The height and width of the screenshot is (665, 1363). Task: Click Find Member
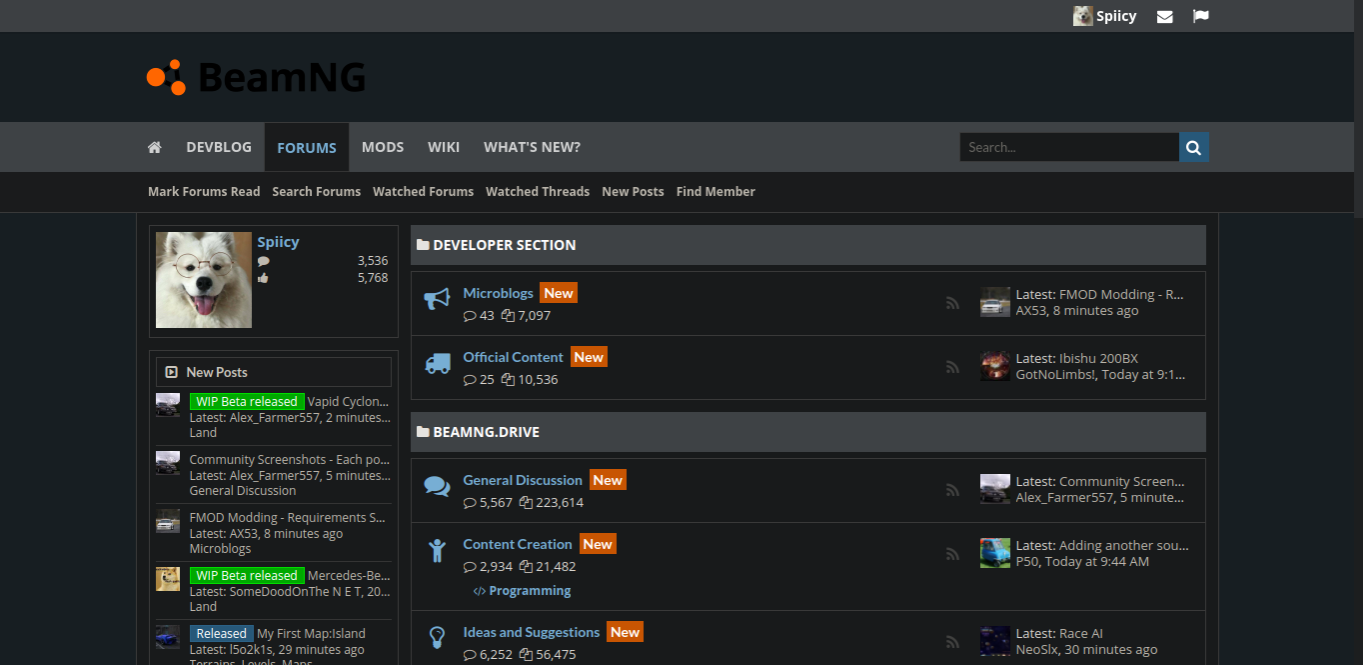(716, 192)
